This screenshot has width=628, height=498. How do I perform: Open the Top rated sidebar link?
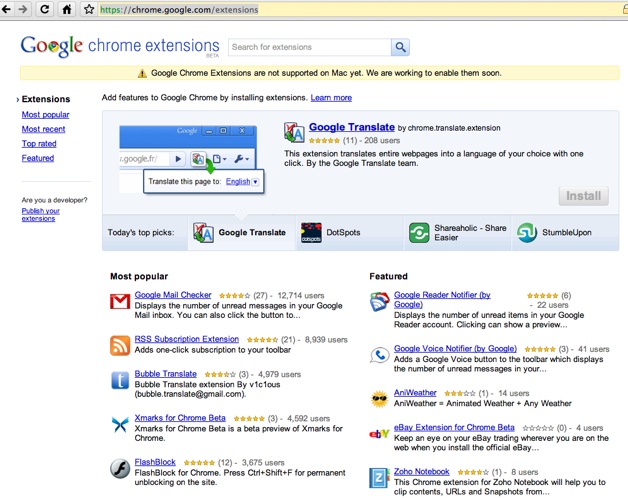(39, 144)
